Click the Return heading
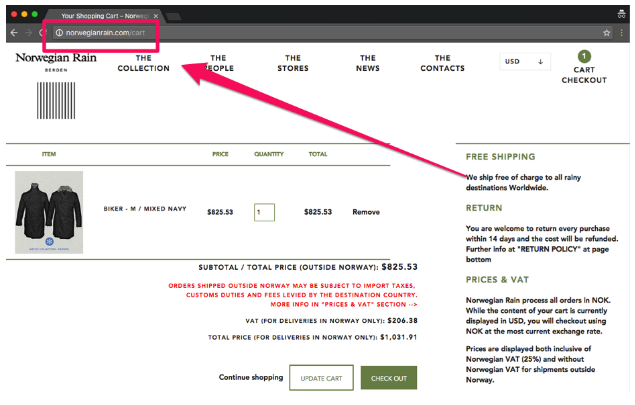The height and width of the screenshot is (405, 635). 484,208
